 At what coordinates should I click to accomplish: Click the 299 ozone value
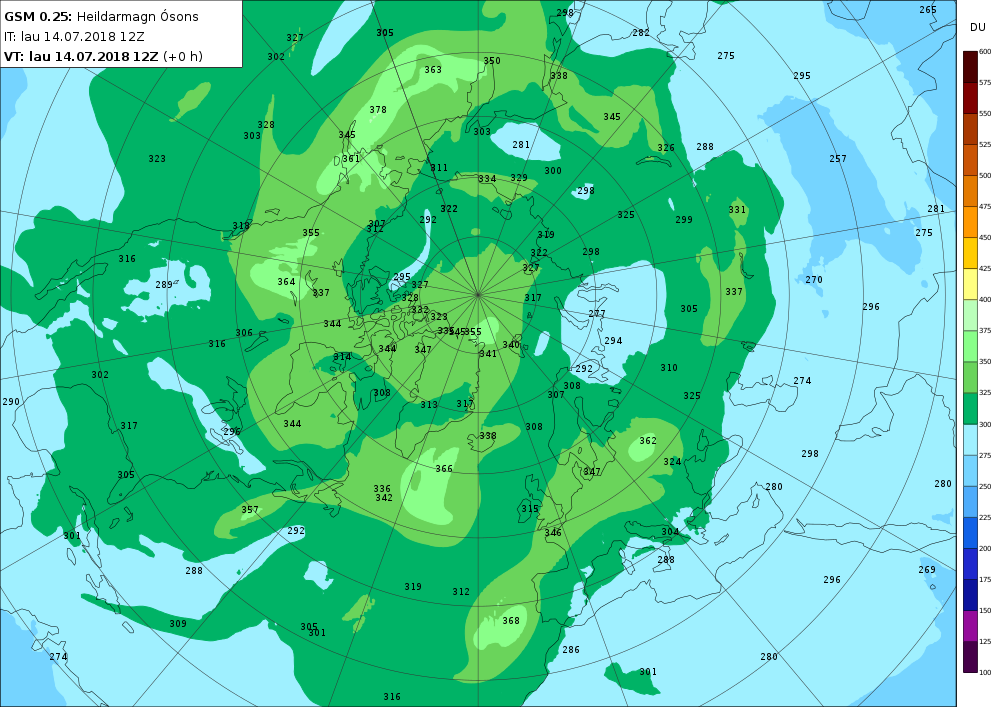coord(684,219)
